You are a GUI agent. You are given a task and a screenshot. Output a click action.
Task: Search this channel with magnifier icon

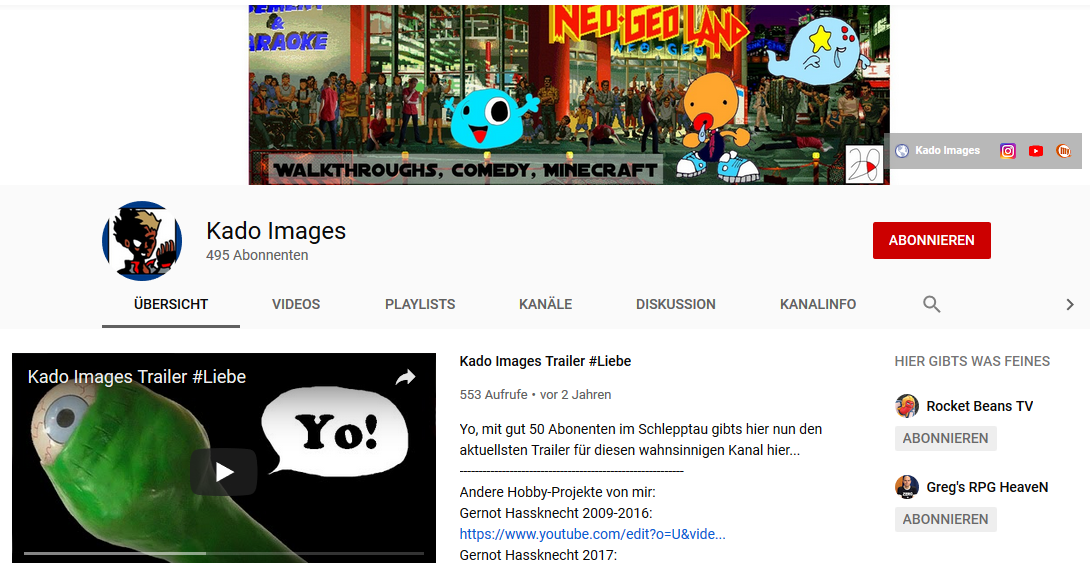tap(932, 304)
